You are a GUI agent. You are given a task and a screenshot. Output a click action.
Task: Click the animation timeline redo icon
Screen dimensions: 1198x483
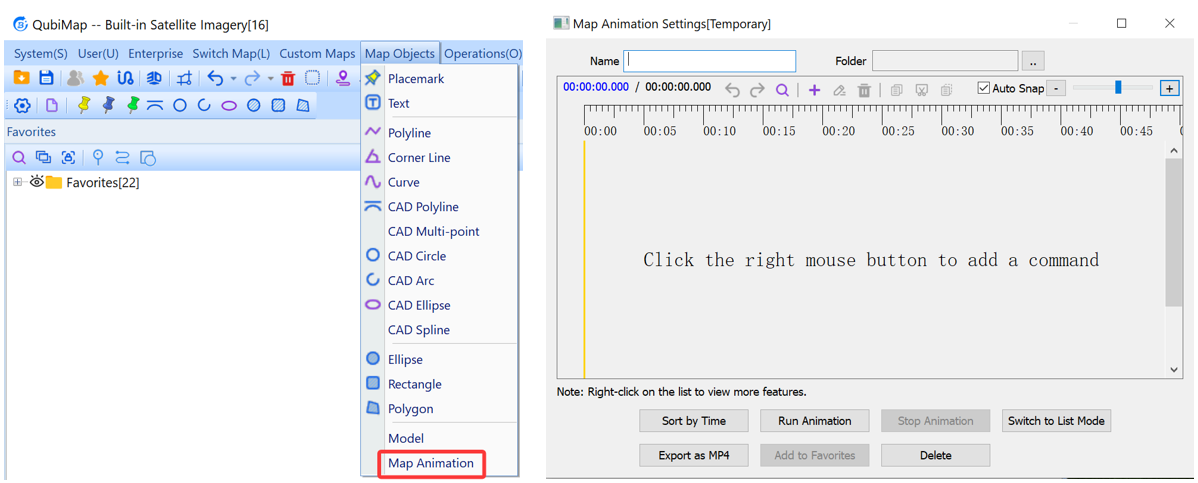[x=757, y=89]
